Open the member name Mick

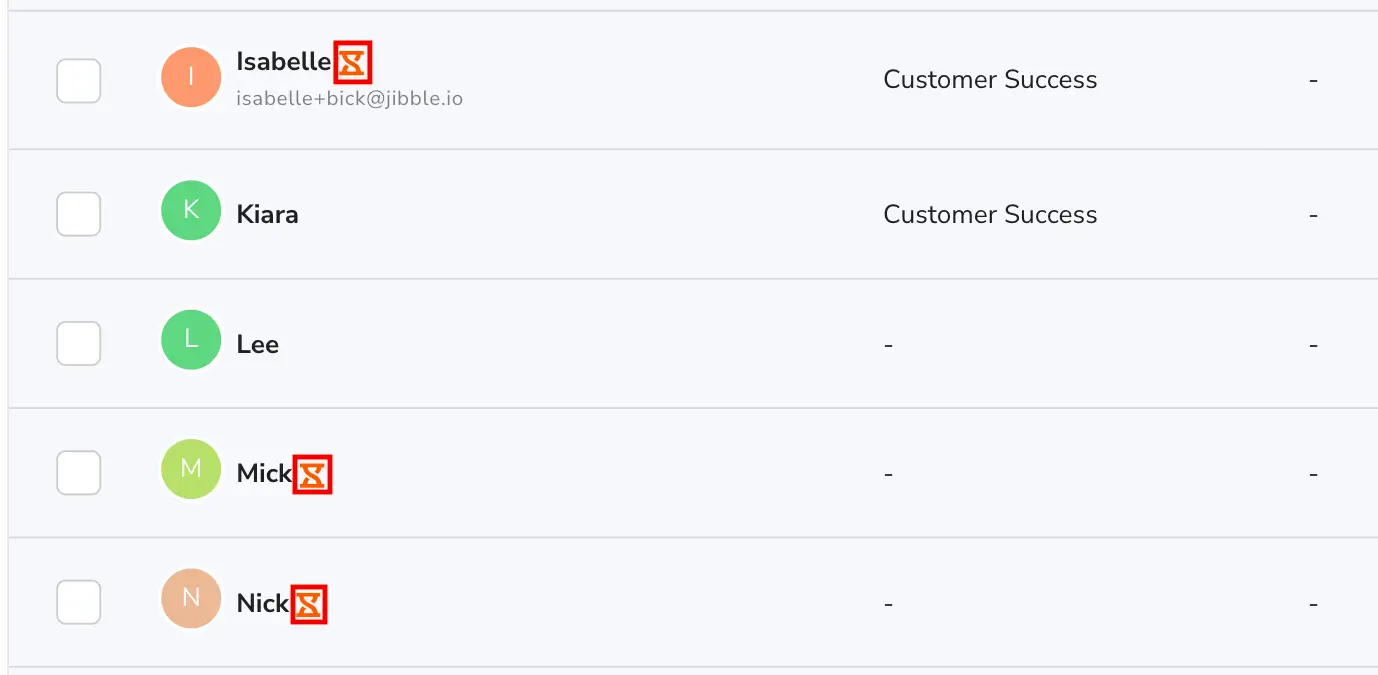tap(264, 474)
